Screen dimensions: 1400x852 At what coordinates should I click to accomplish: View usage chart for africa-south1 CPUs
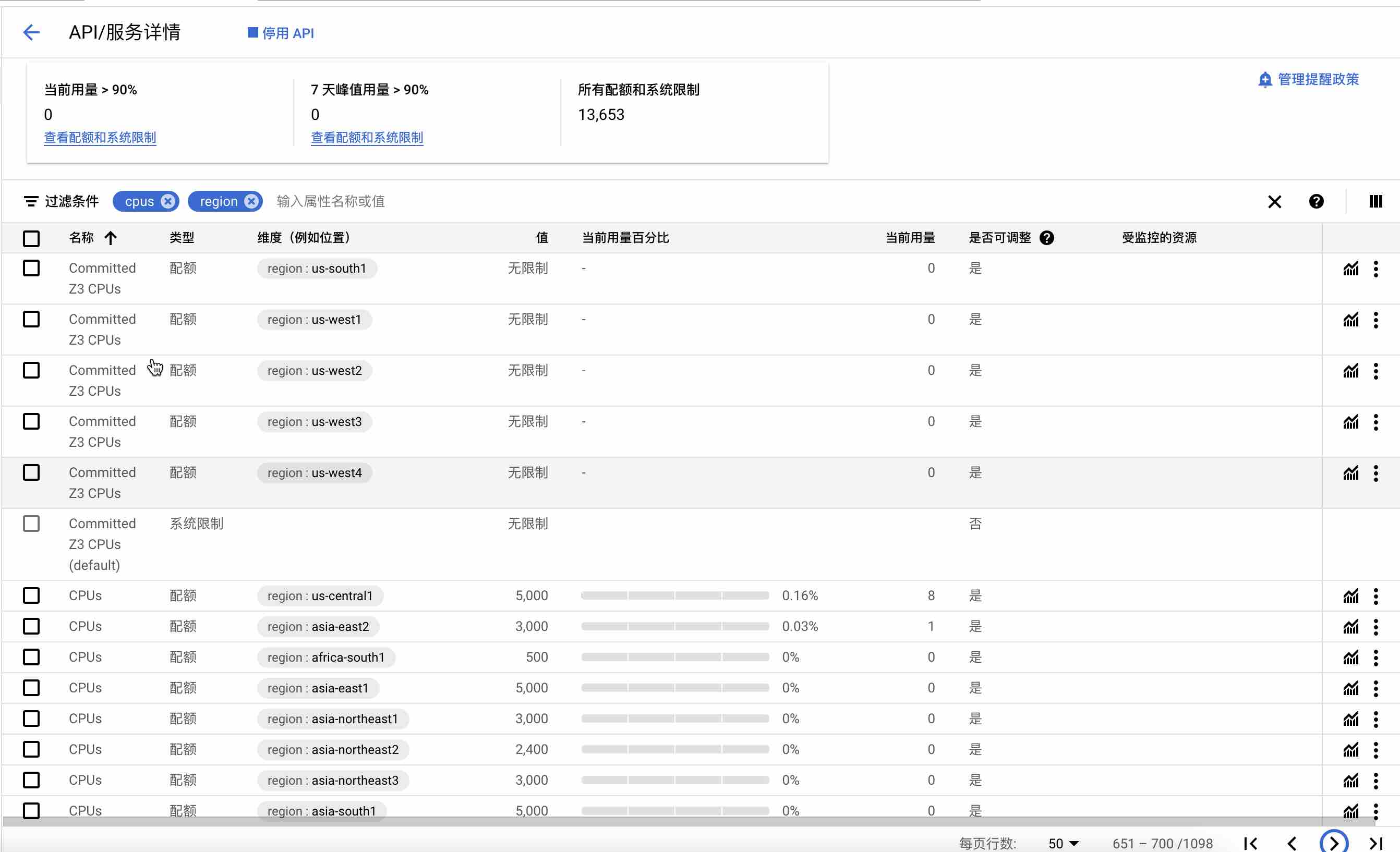point(1350,656)
